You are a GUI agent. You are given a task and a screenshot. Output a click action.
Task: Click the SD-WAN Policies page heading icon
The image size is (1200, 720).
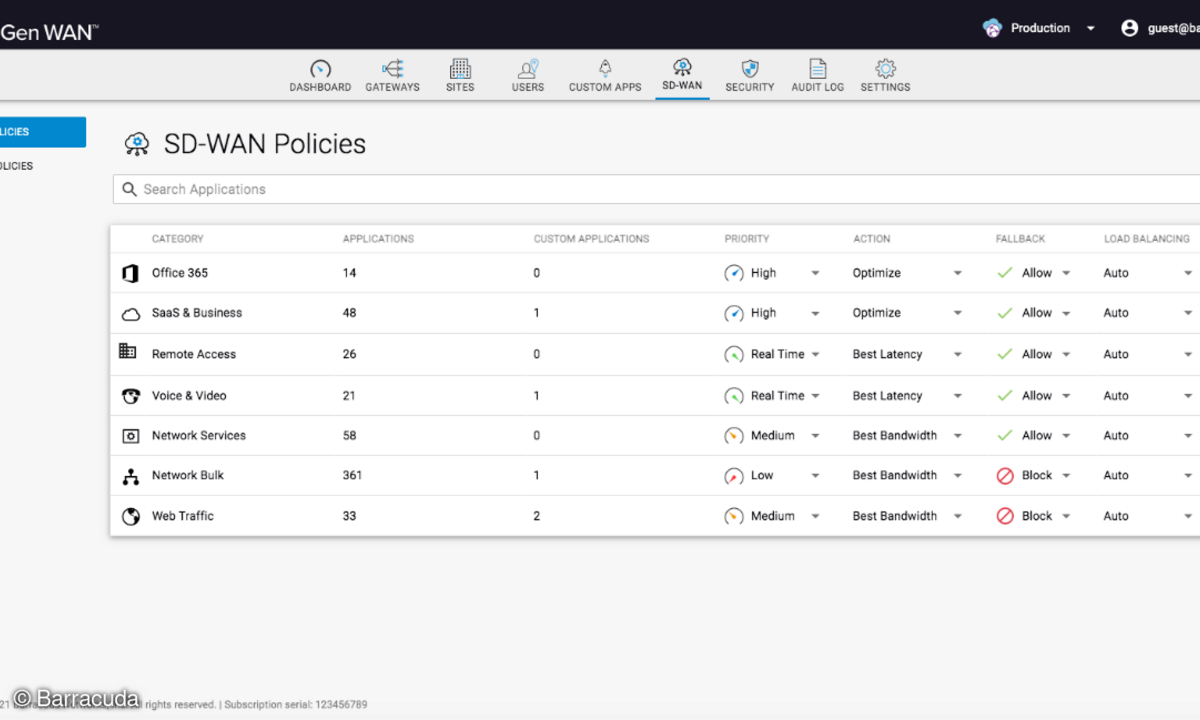click(137, 144)
